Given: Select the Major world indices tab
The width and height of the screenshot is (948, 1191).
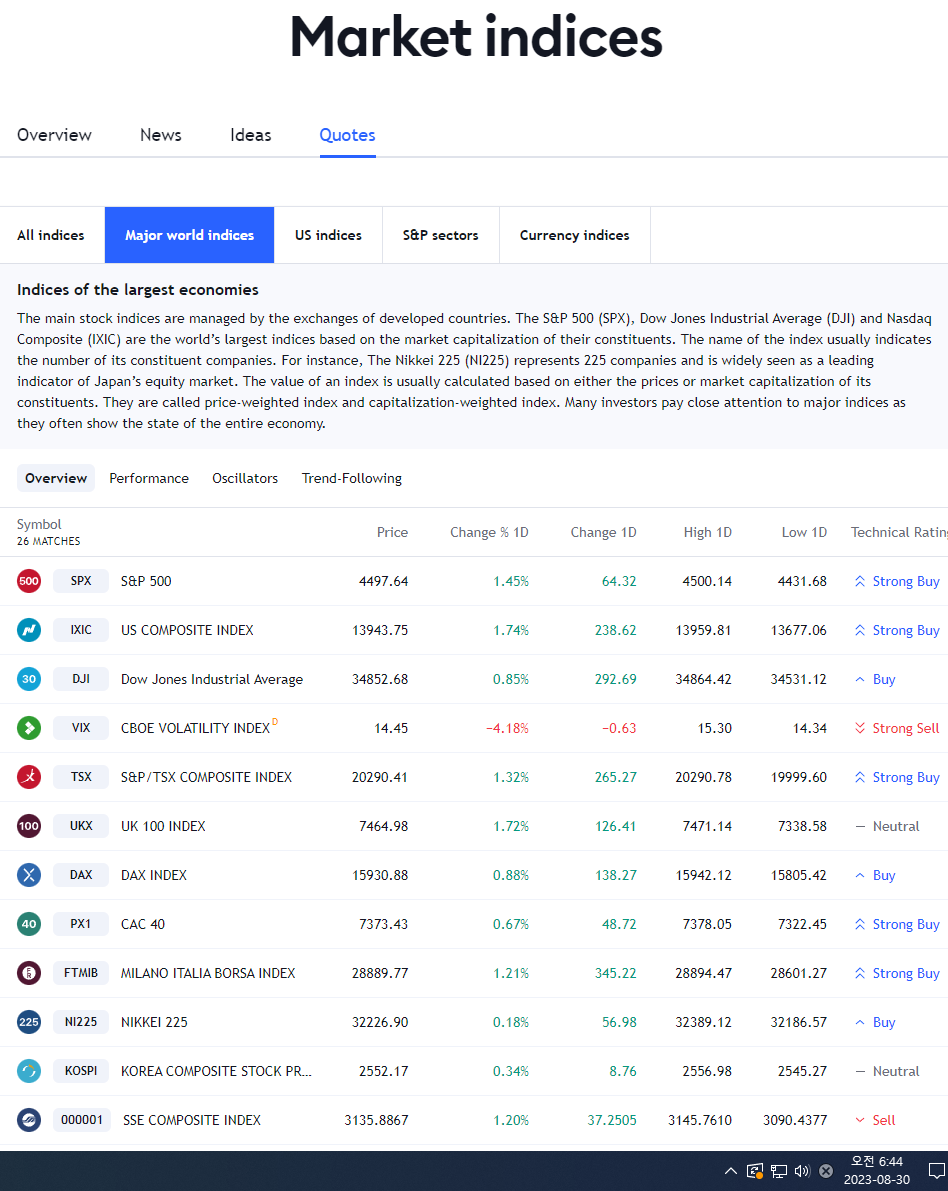Looking at the screenshot, I should point(189,235).
